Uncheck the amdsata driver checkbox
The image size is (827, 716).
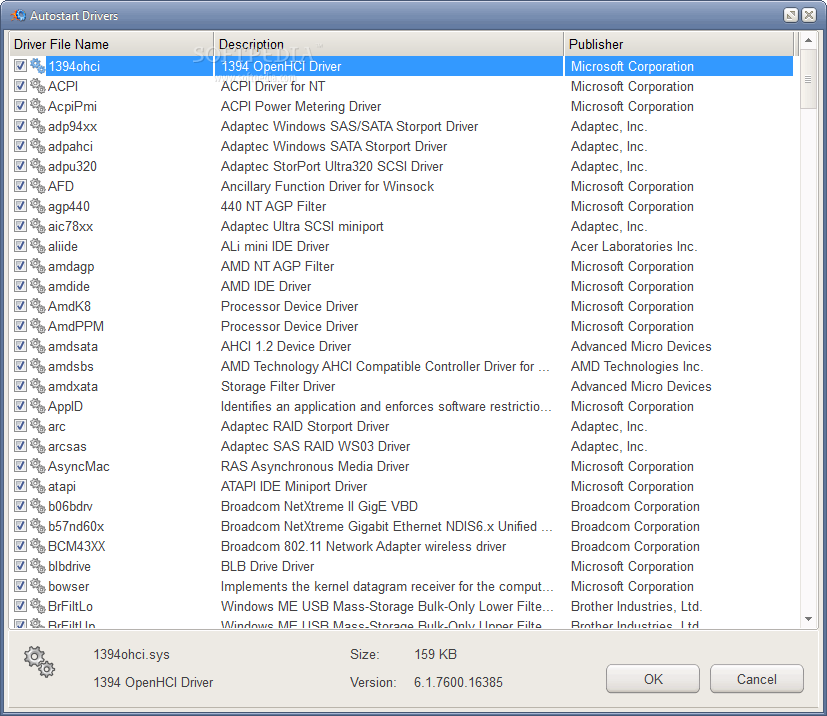20,346
